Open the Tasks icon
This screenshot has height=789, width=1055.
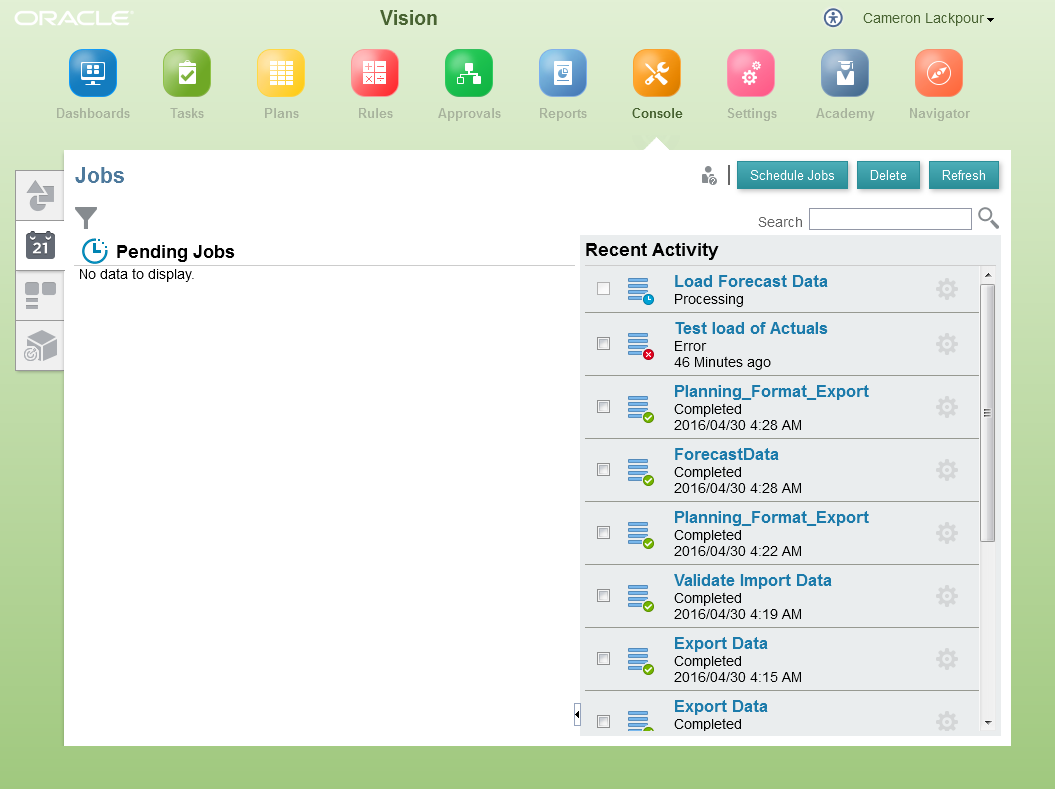pos(187,73)
